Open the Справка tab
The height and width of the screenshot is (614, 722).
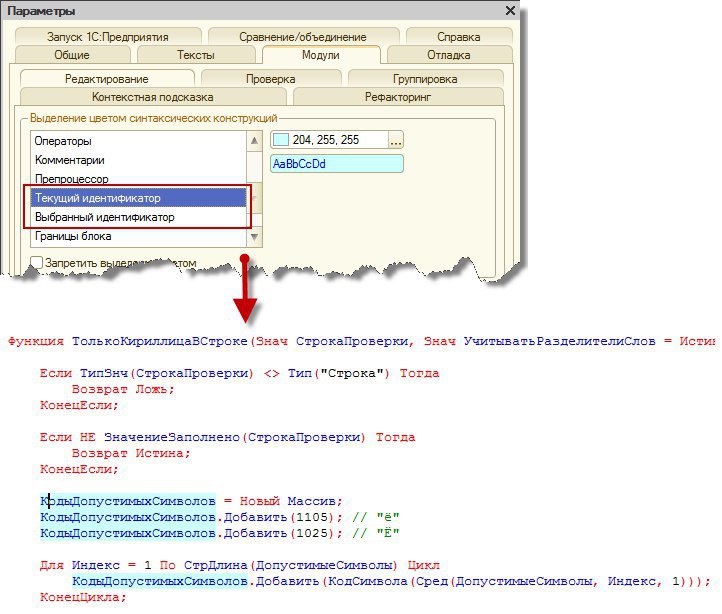459,36
